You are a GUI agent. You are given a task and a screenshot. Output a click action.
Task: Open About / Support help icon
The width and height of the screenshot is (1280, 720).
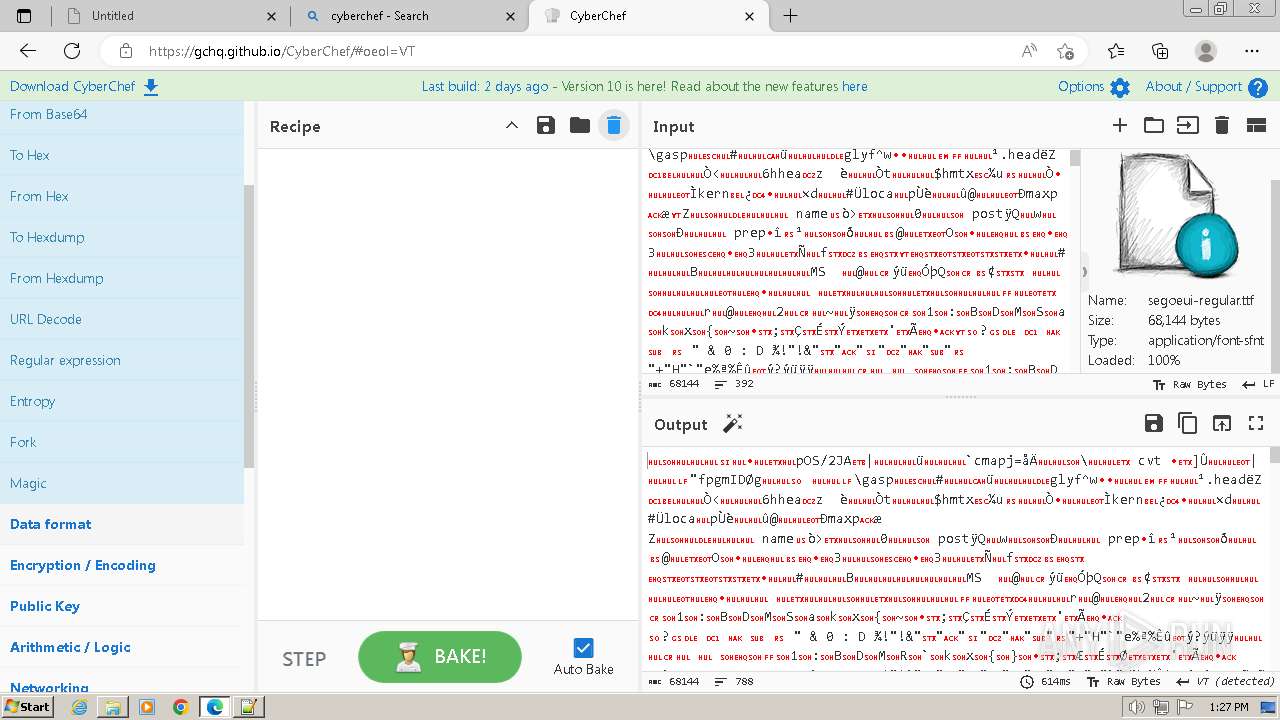1258,88
